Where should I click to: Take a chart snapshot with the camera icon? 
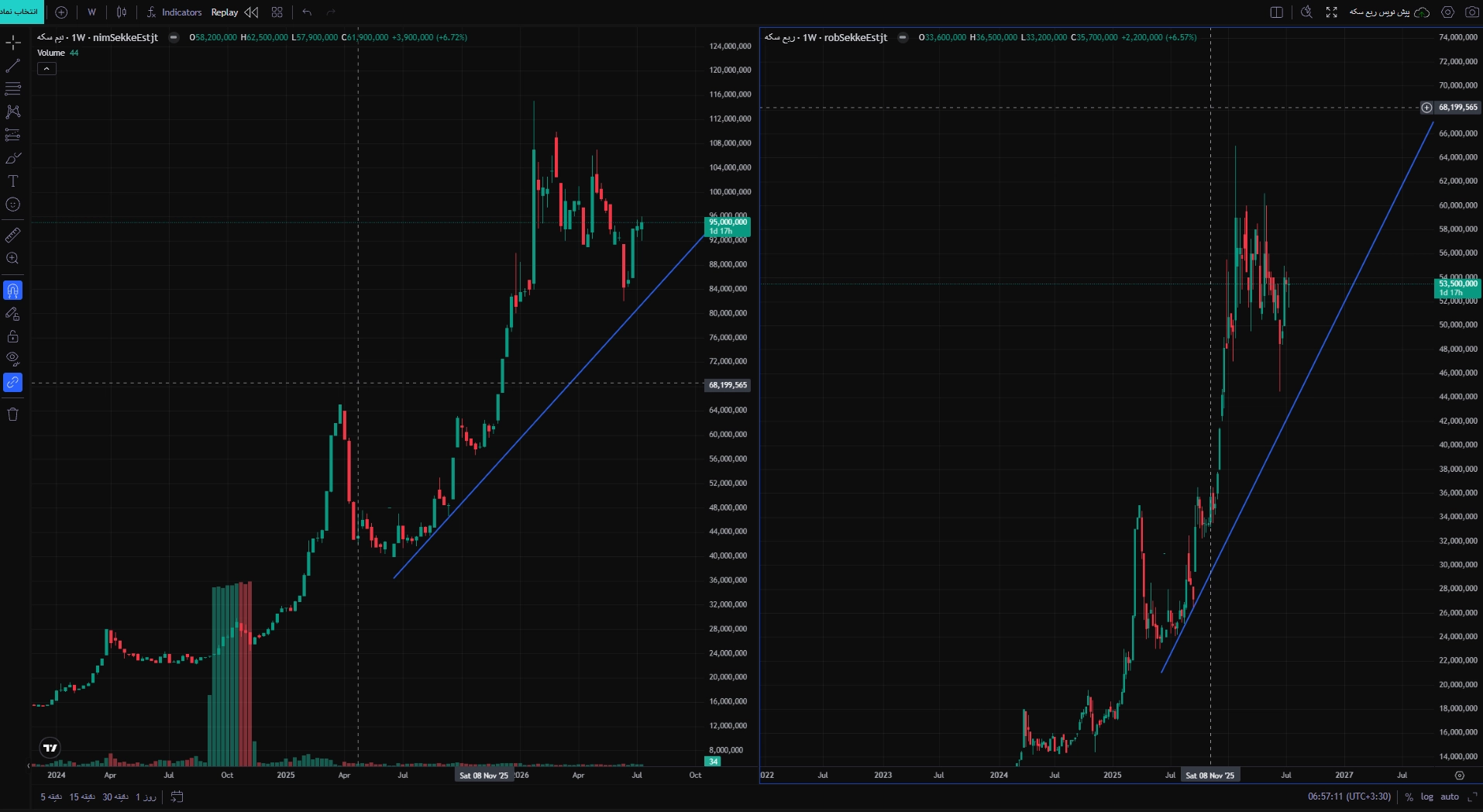tap(1471, 12)
